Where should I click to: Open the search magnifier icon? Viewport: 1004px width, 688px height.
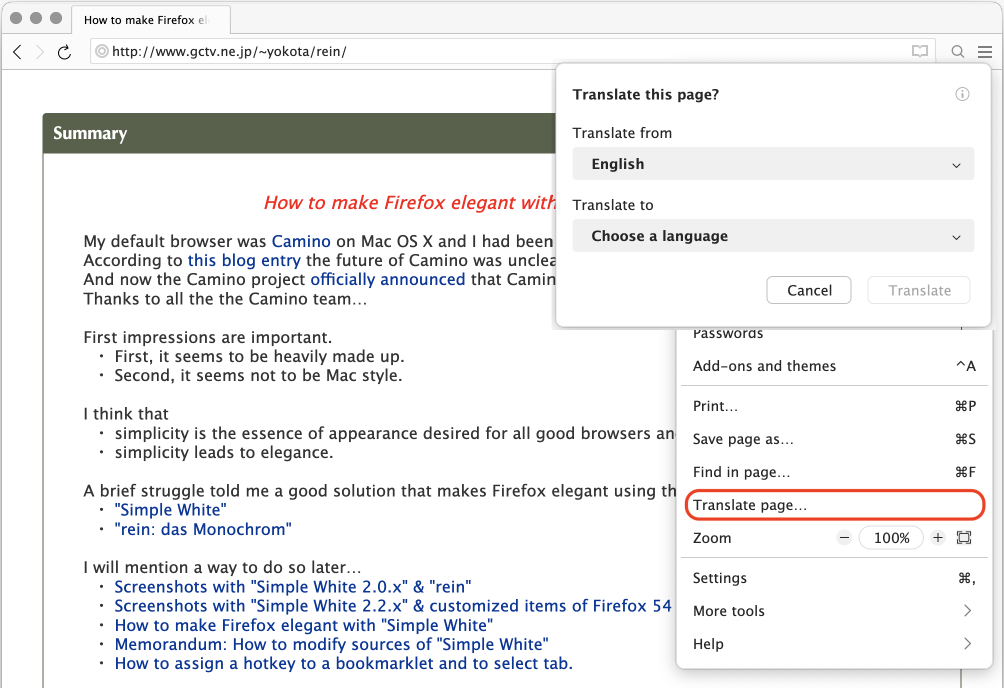[958, 52]
